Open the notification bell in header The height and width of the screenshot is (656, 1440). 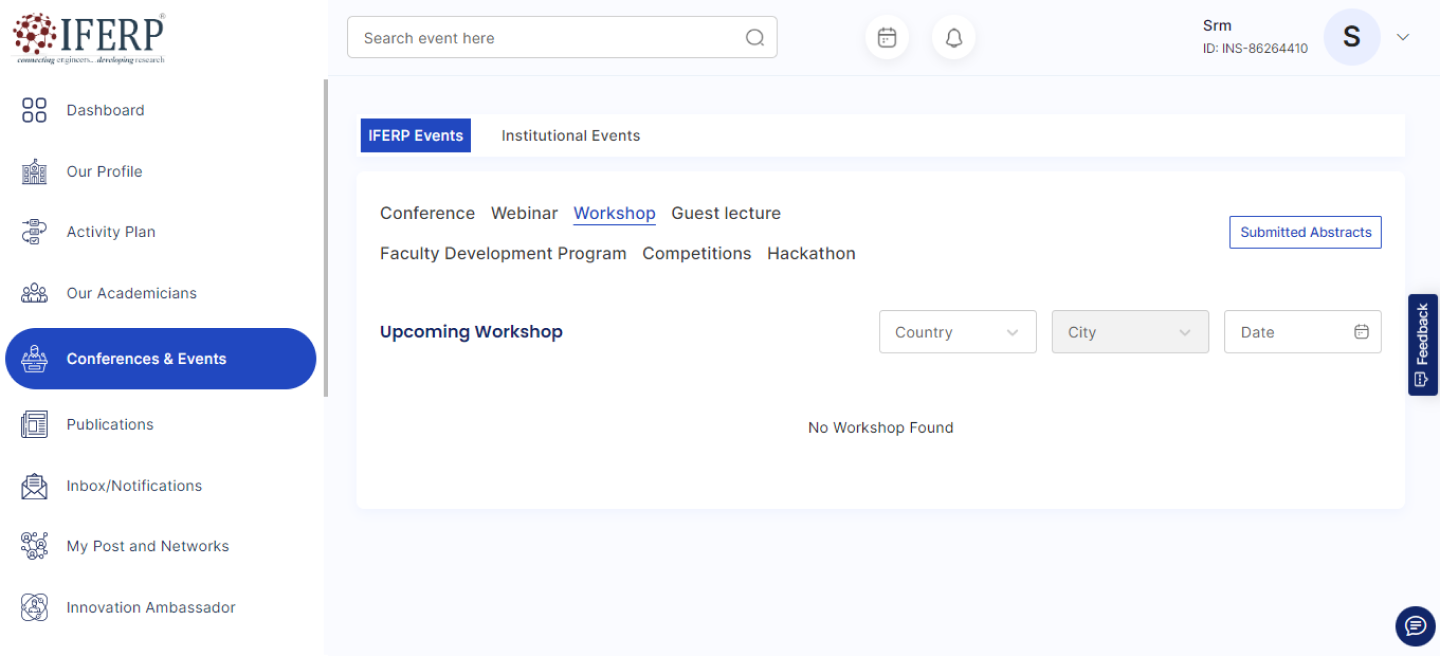coord(953,38)
